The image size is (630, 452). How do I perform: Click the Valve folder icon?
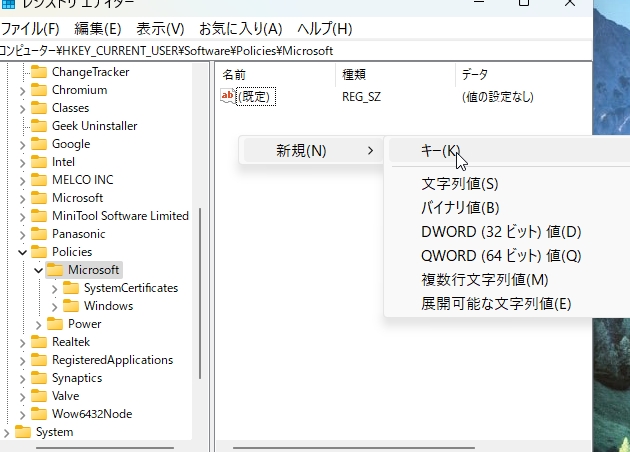click(39, 396)
